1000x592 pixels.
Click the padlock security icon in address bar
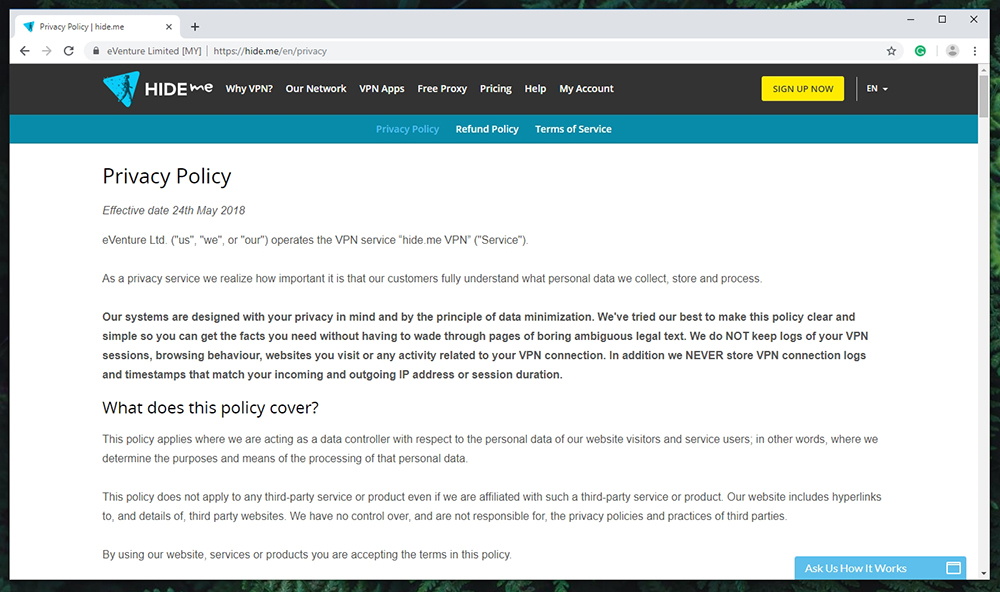pyautogui.click(x=96, y=51)
